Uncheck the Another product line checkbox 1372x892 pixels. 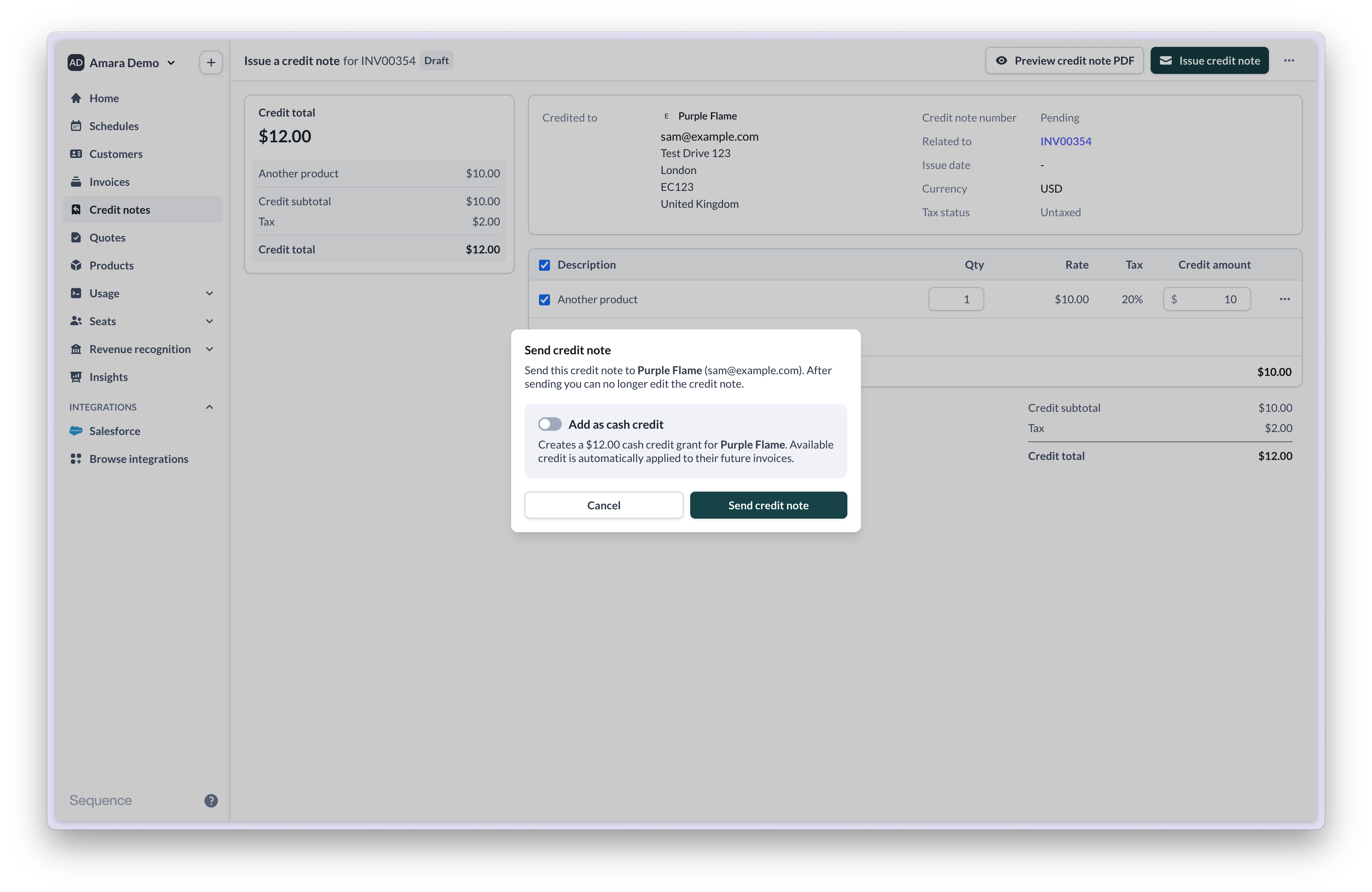click(x=544, y=299)
